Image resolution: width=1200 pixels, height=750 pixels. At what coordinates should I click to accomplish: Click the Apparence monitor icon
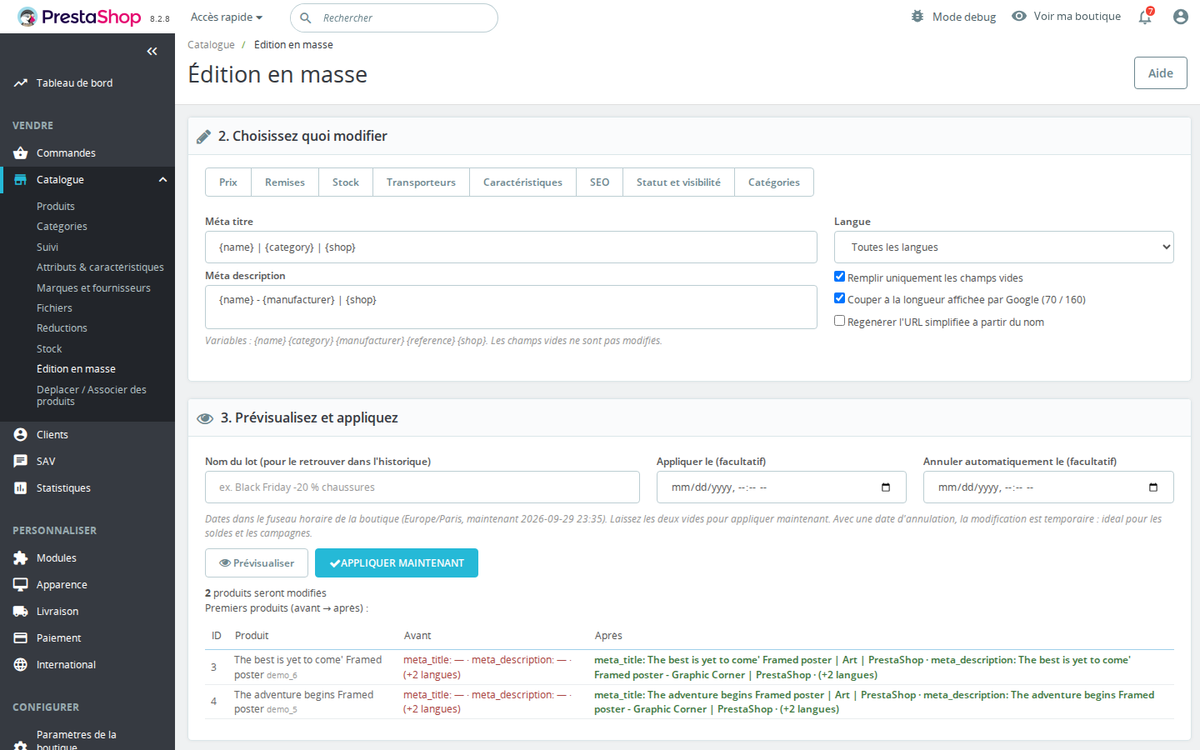(x=20, y=585)
